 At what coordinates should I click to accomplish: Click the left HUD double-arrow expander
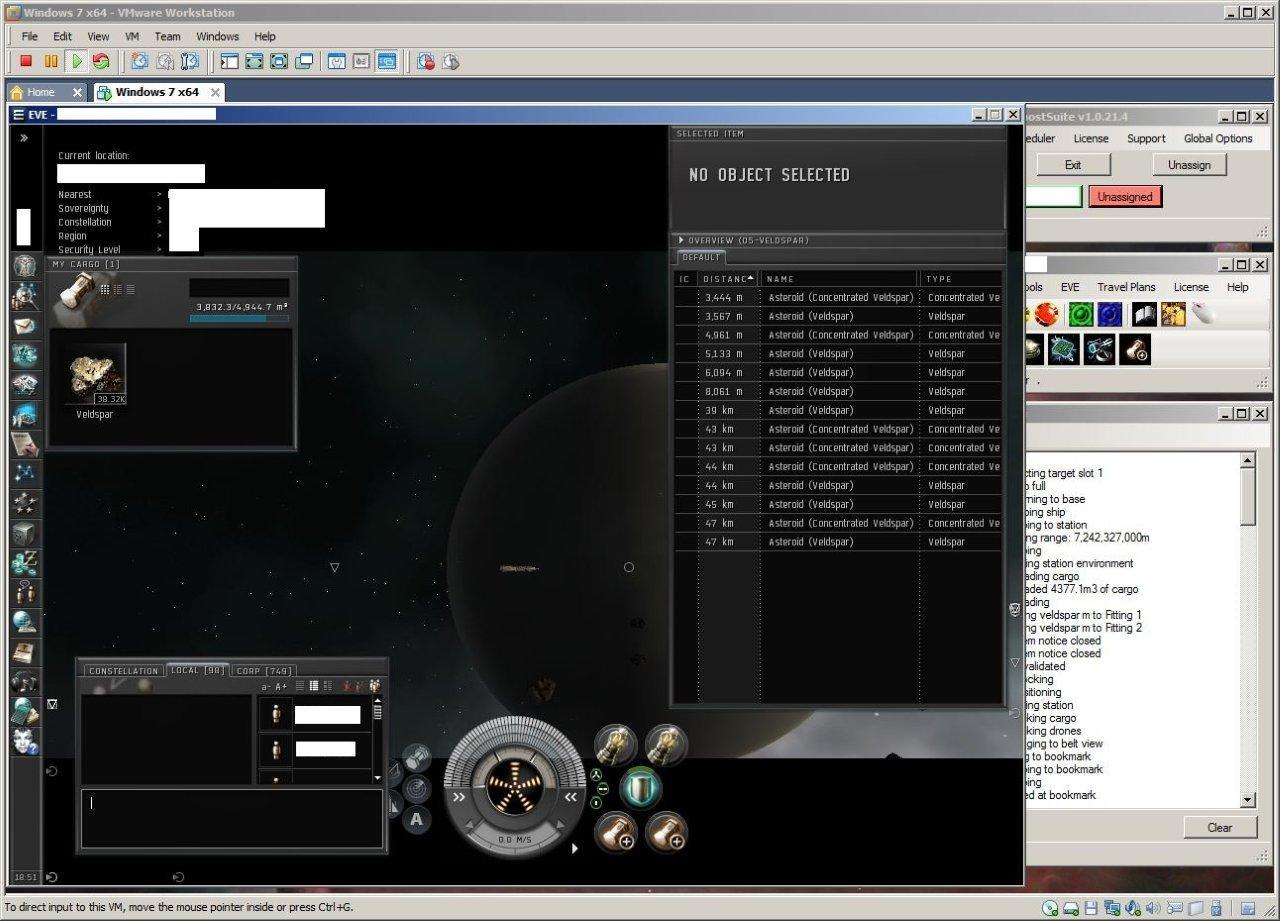pyautogui.click(x=459, y=797)
